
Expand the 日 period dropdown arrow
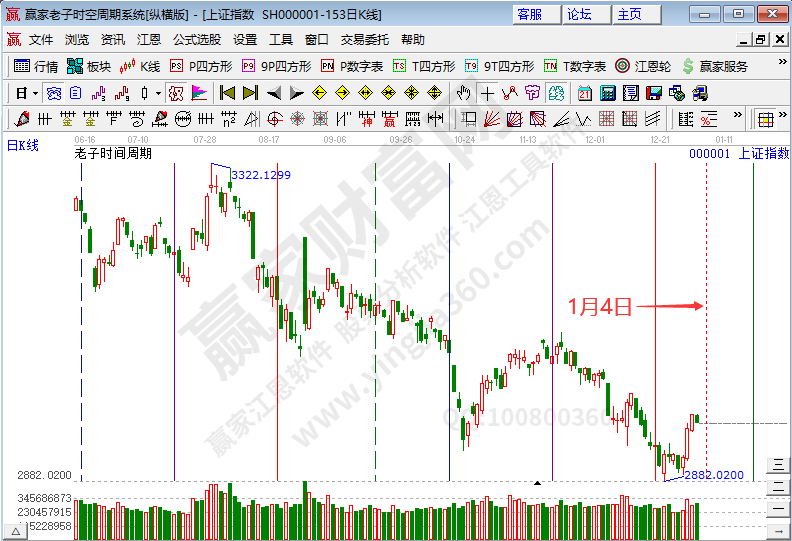point(36,93)
